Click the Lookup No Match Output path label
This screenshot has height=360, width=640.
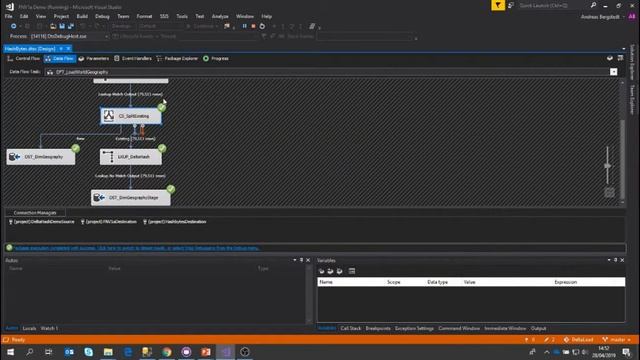click(130, 176)
